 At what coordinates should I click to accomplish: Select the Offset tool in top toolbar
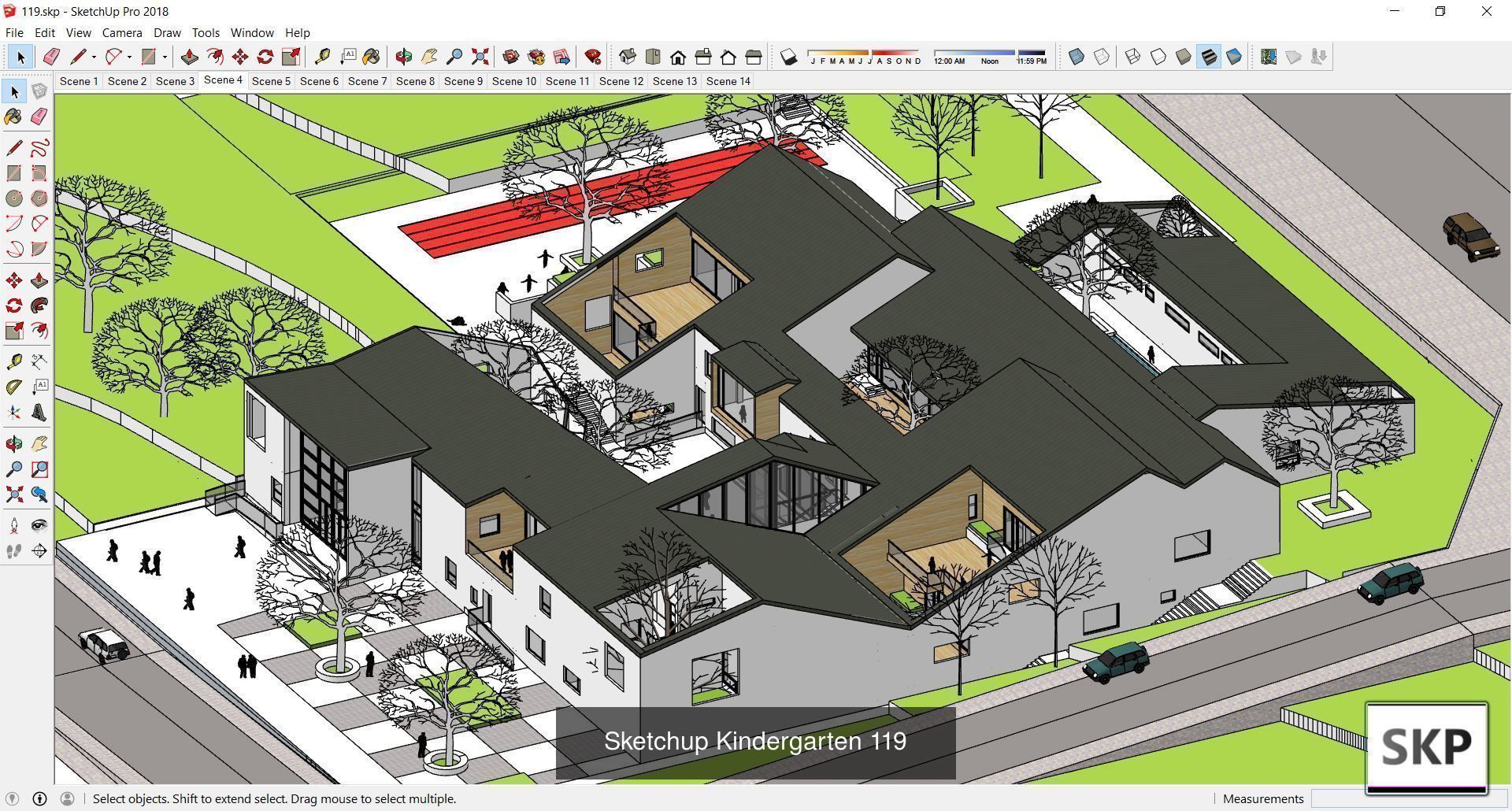pyautogui.click(x=214, y=57)
